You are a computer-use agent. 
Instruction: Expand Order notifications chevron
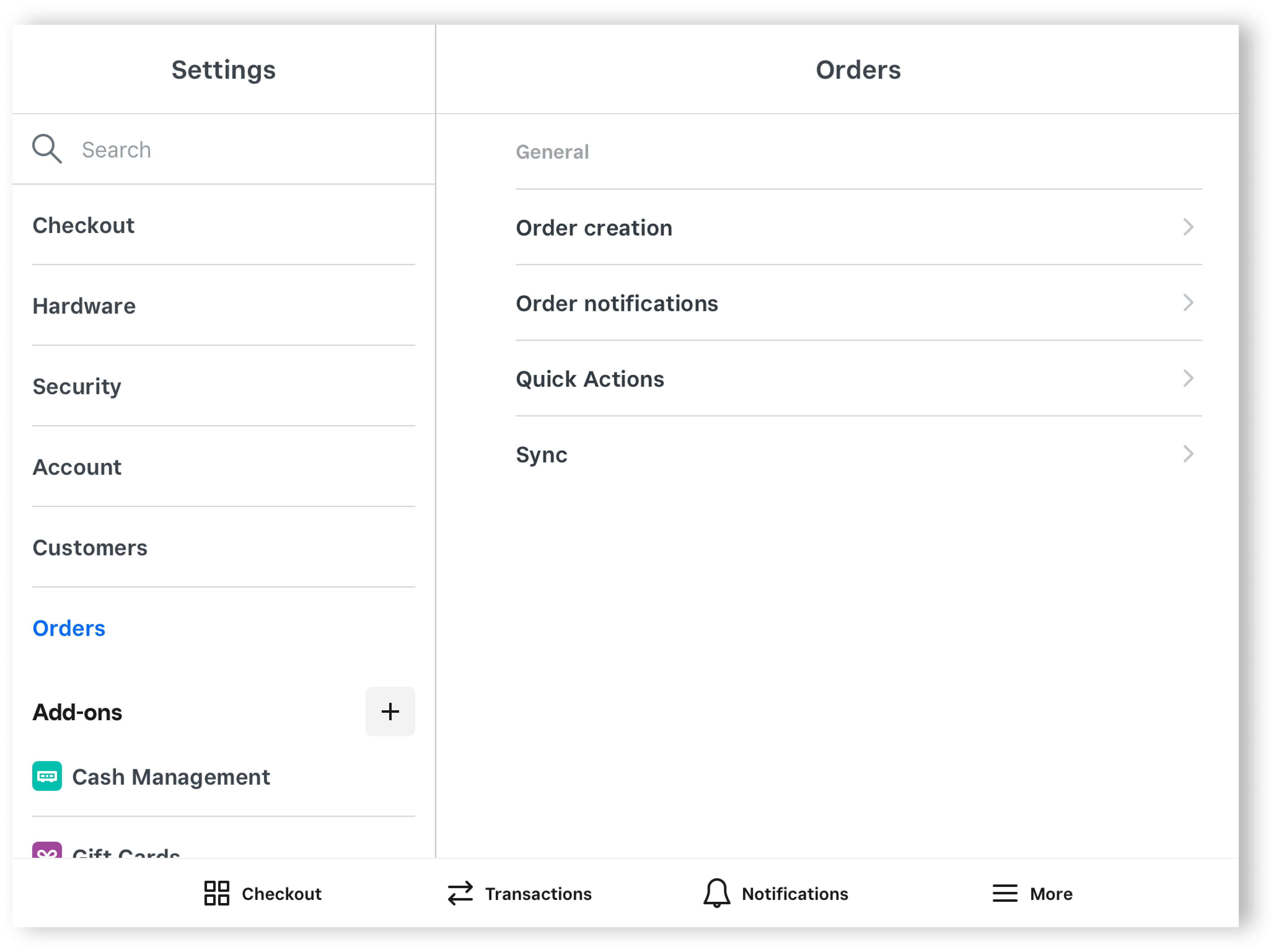click(x=1188, y=302)
